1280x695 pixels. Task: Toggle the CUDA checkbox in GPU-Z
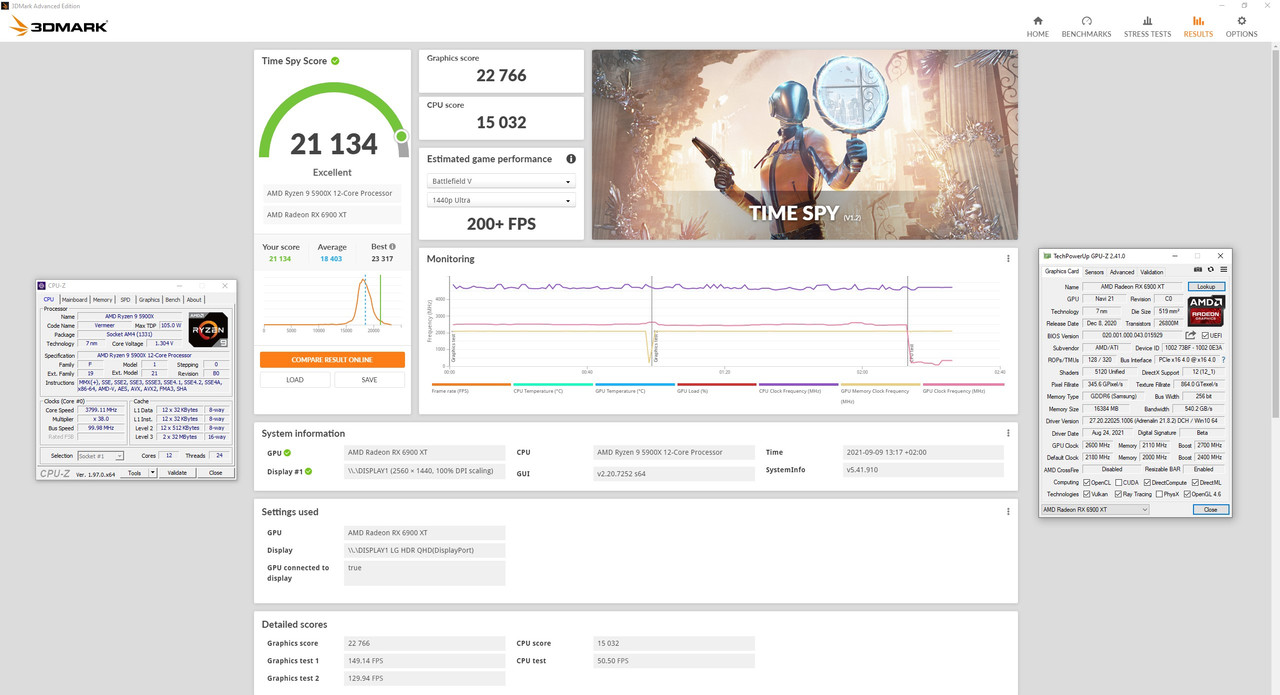[x=1118, y=482]
